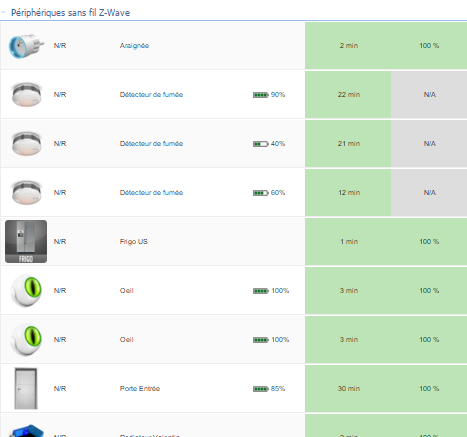Click the 22 min green status cell

[x=348, y=95]
